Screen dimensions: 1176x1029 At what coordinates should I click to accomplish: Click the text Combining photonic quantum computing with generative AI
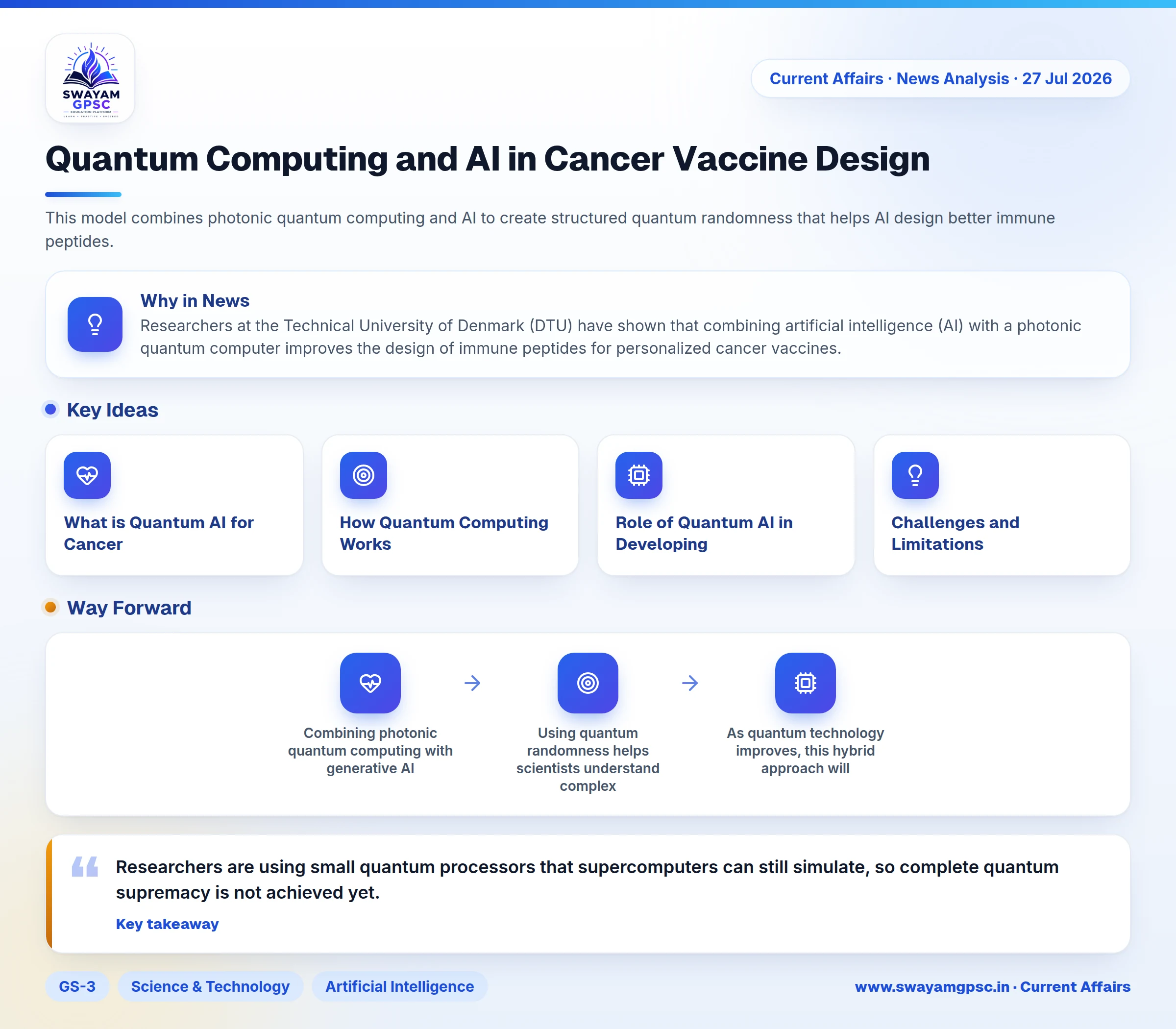(x=370, y=751)
